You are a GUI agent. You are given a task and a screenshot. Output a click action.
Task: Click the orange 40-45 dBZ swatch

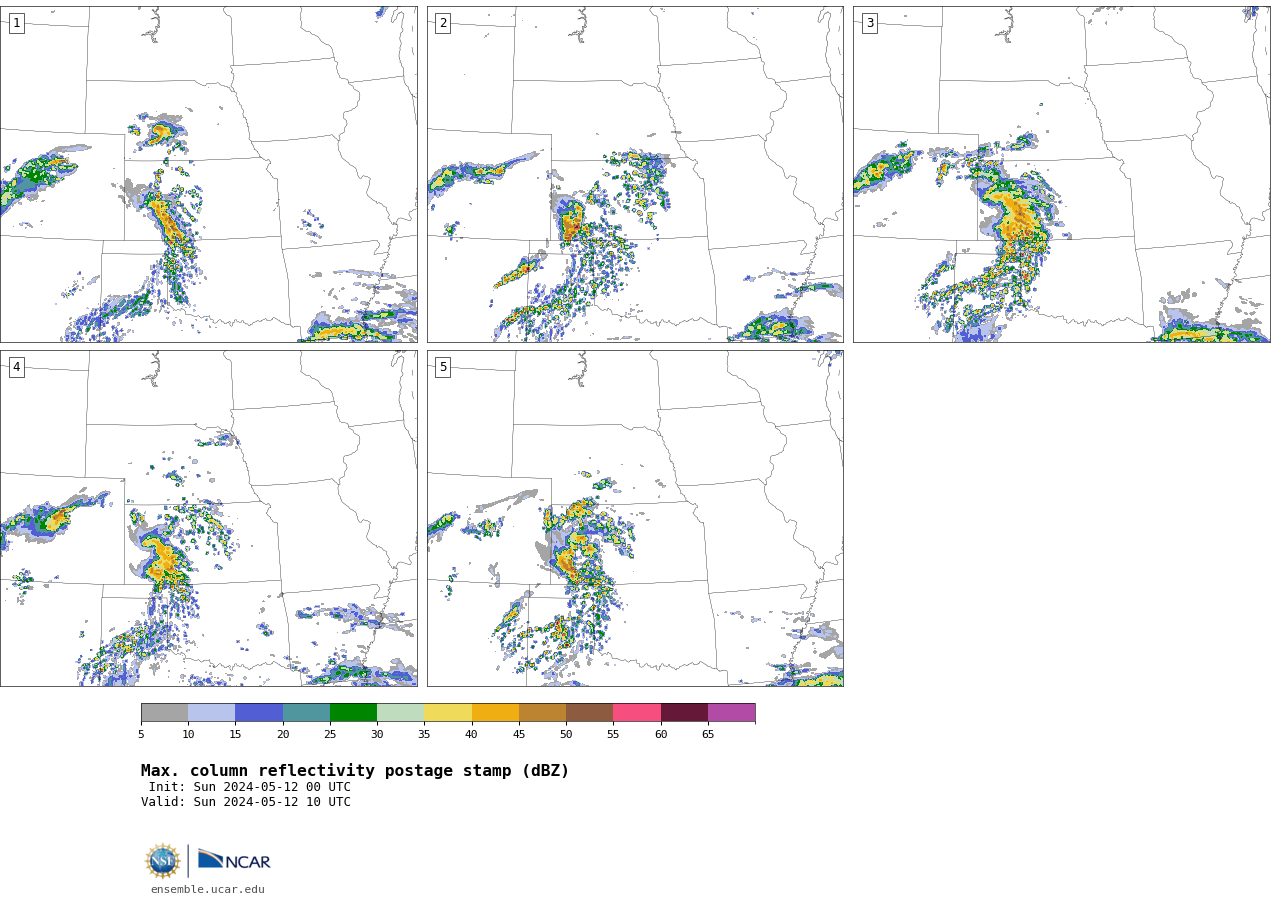pos(495,713)
